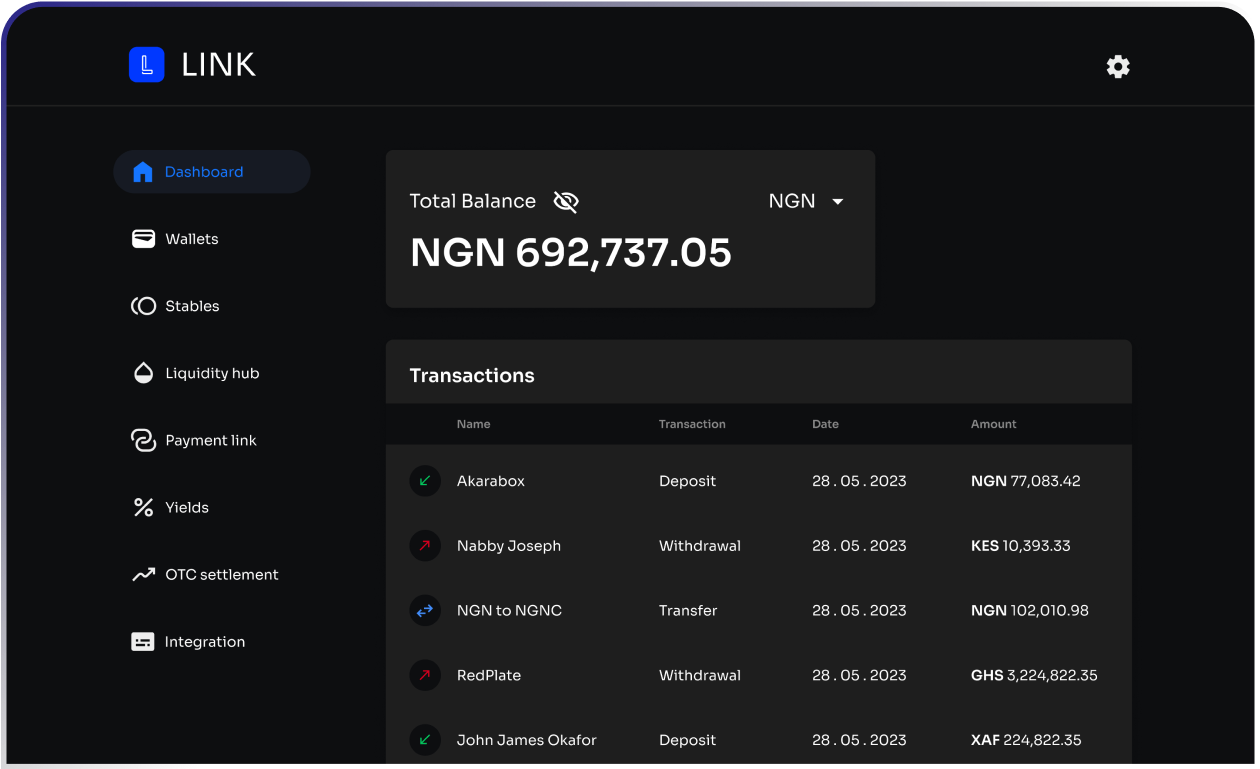Open the Integration section
Image resolution: width=1260 pixels, height=769 pixels.
pos(204,641)
